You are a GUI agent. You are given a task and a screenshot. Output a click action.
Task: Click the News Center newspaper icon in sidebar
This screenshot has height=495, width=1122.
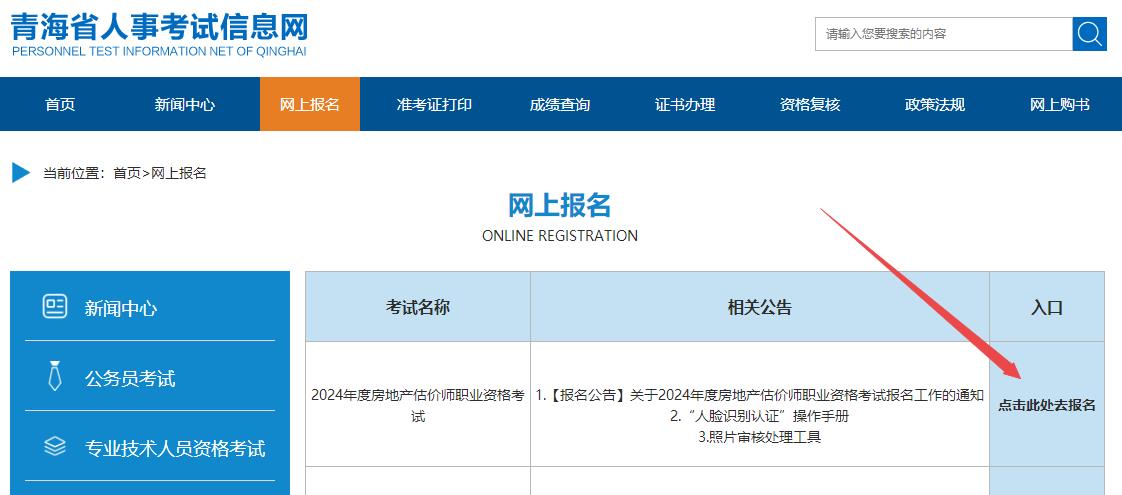pyautogui.click(x=55, y=307)
